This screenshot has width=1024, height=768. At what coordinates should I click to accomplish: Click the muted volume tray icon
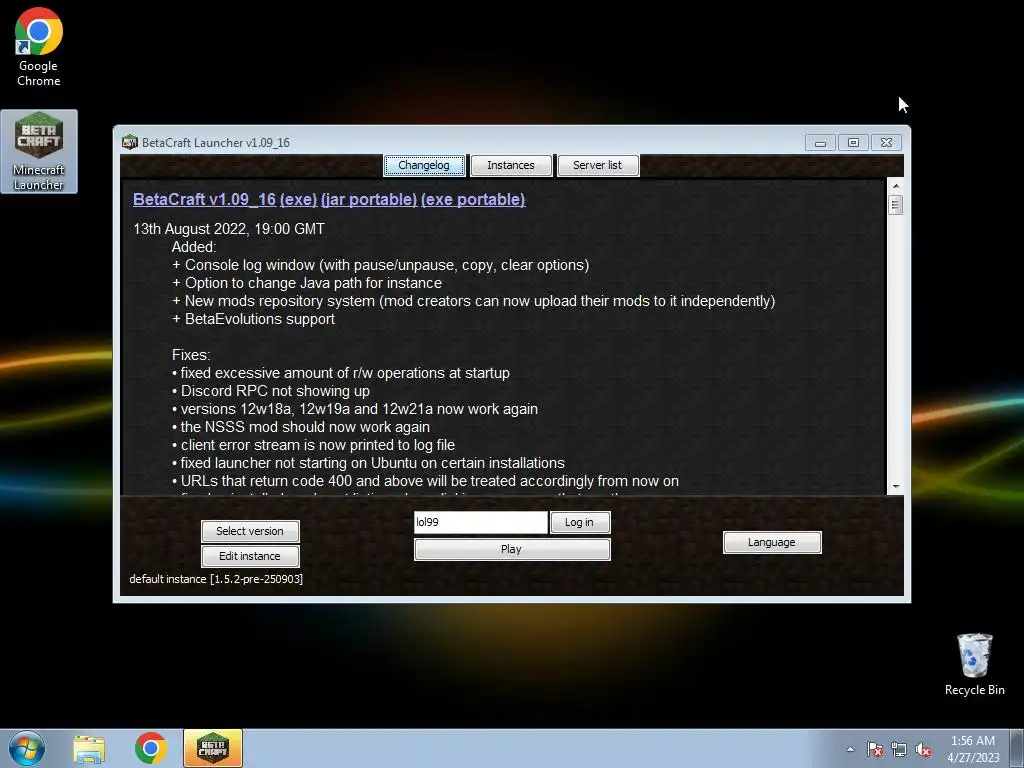(x=923, y=749)
